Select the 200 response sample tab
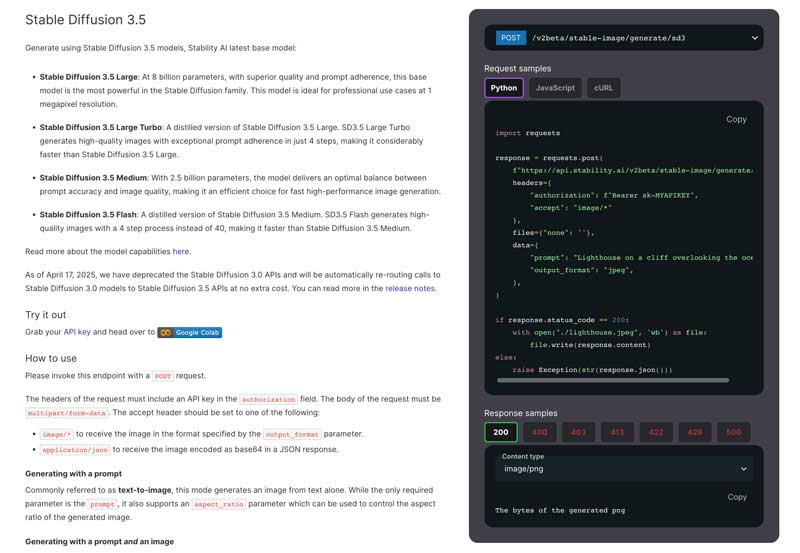 coord(501,432)
